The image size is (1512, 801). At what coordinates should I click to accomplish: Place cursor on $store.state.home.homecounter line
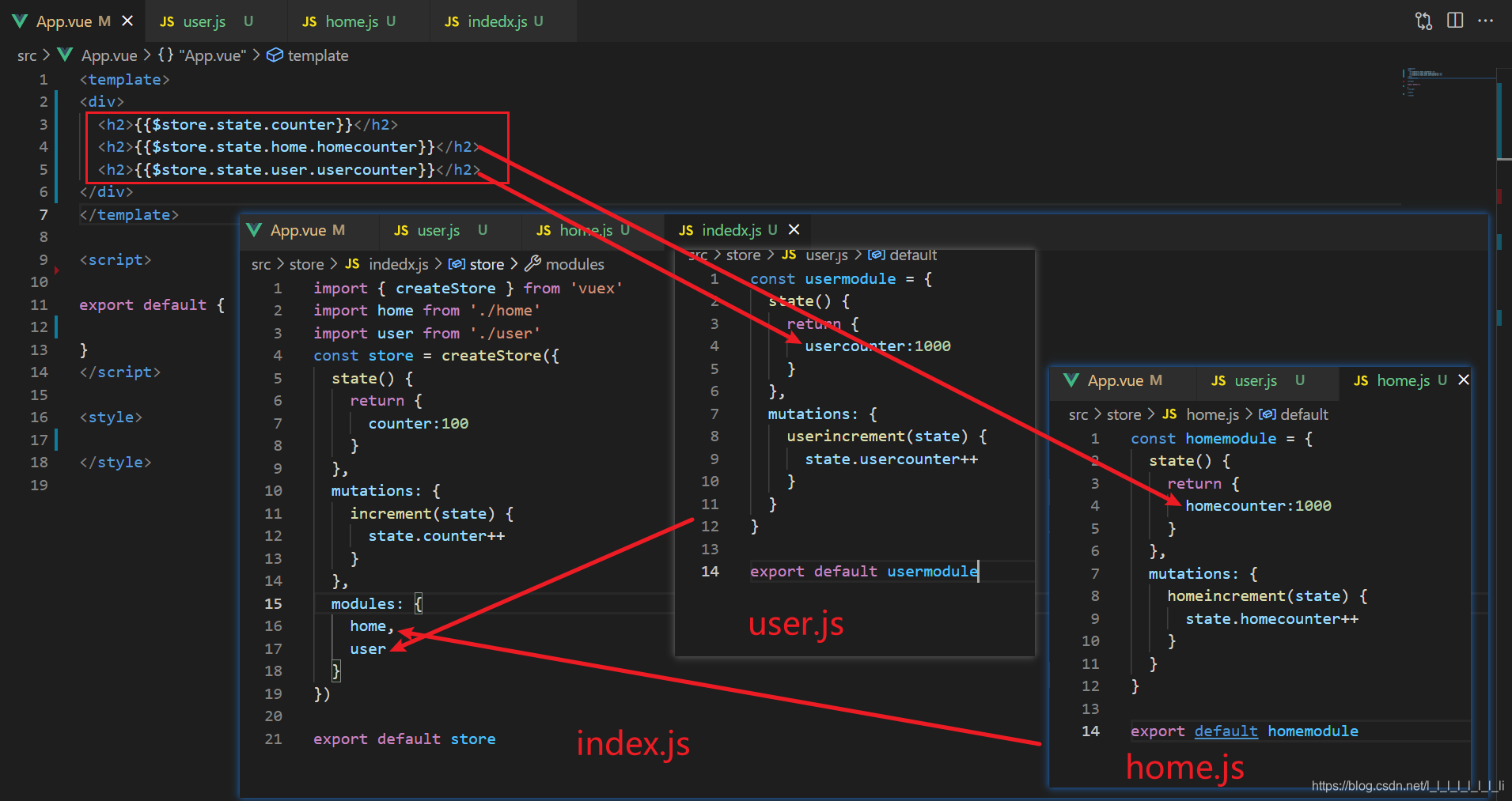(289, 147)
